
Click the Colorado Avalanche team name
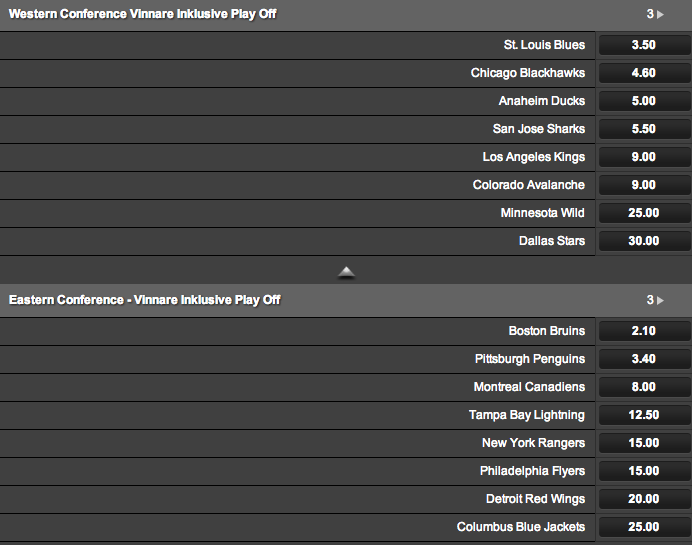(529, 185)
